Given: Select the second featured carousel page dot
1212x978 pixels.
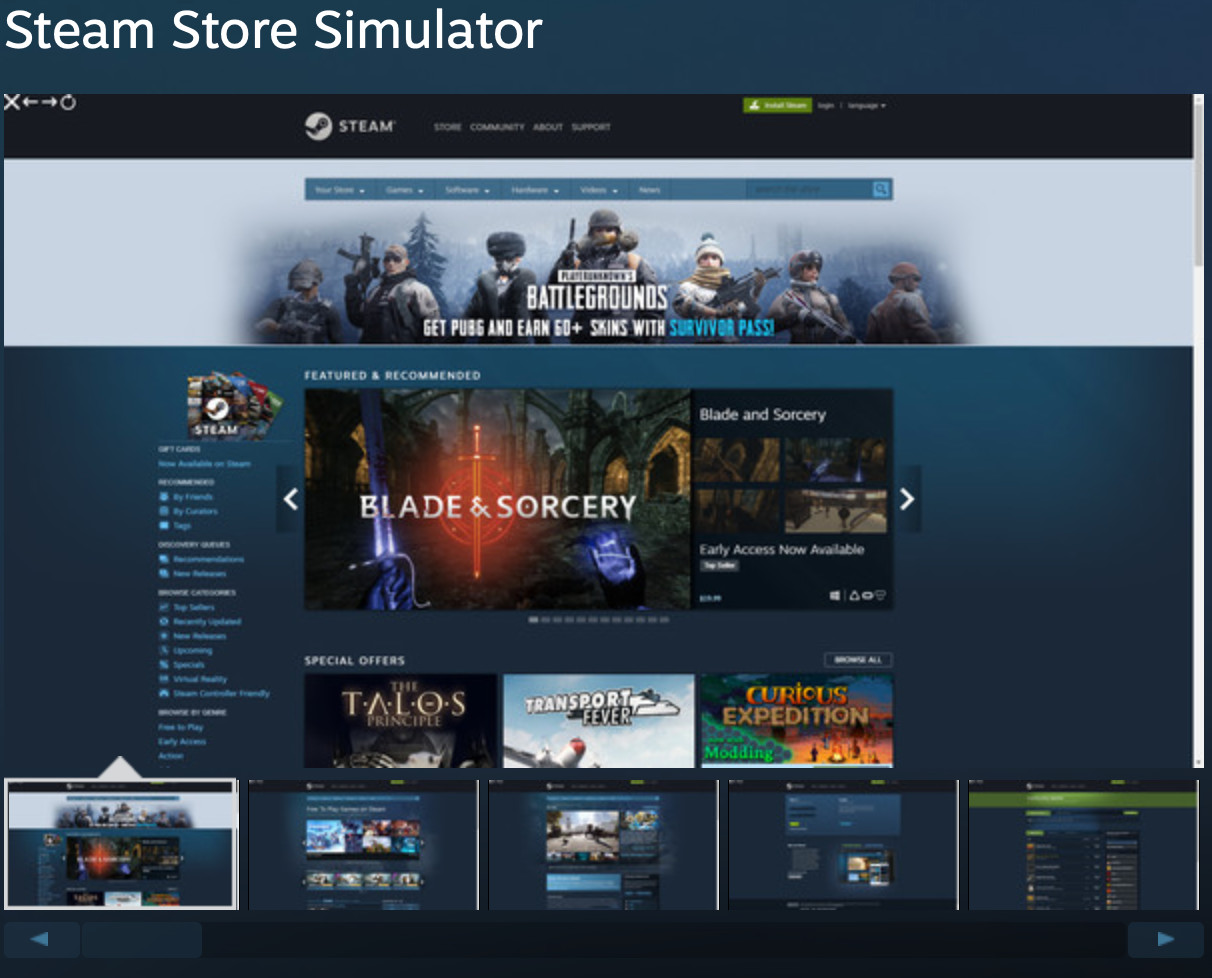Looking at the screenshot, I should tap(545, 621).
